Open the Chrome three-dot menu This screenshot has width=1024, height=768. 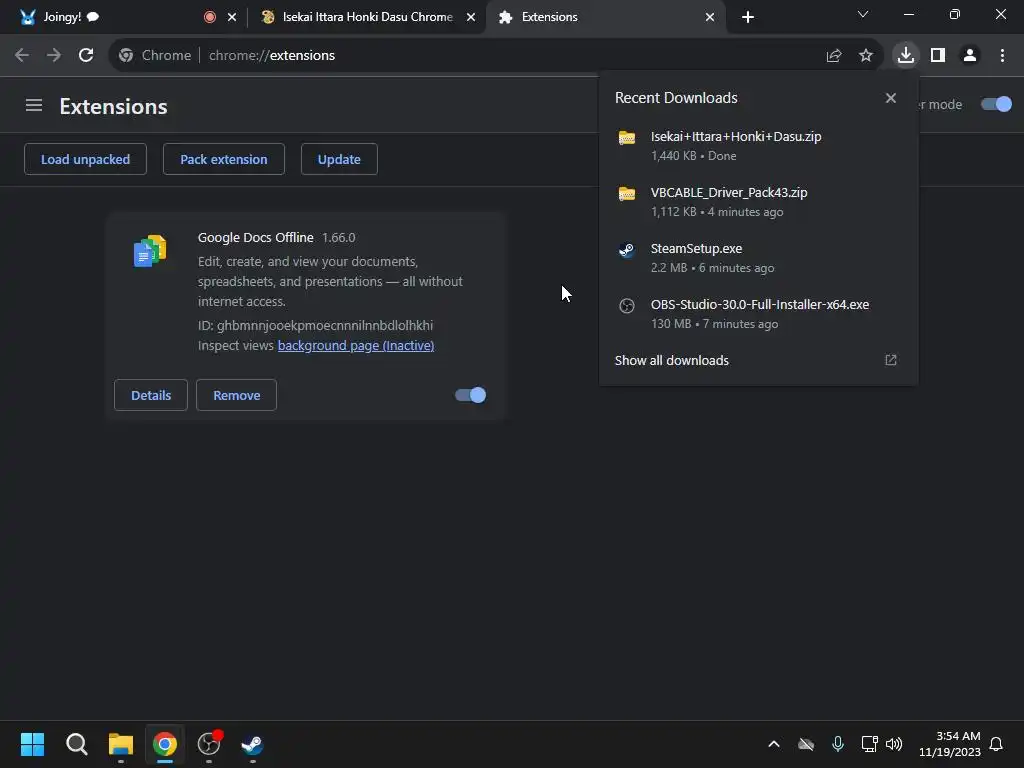[1002, 56]
